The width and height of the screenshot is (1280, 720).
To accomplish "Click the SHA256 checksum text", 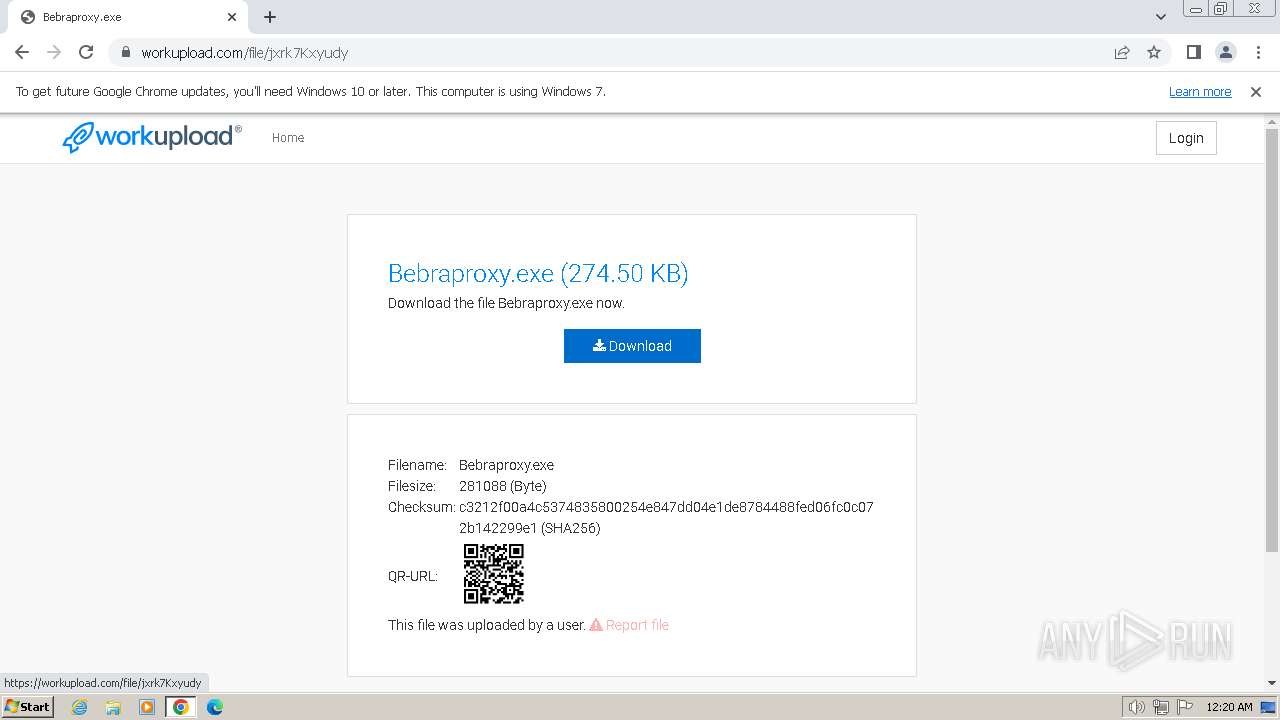I will click(666, 518).
